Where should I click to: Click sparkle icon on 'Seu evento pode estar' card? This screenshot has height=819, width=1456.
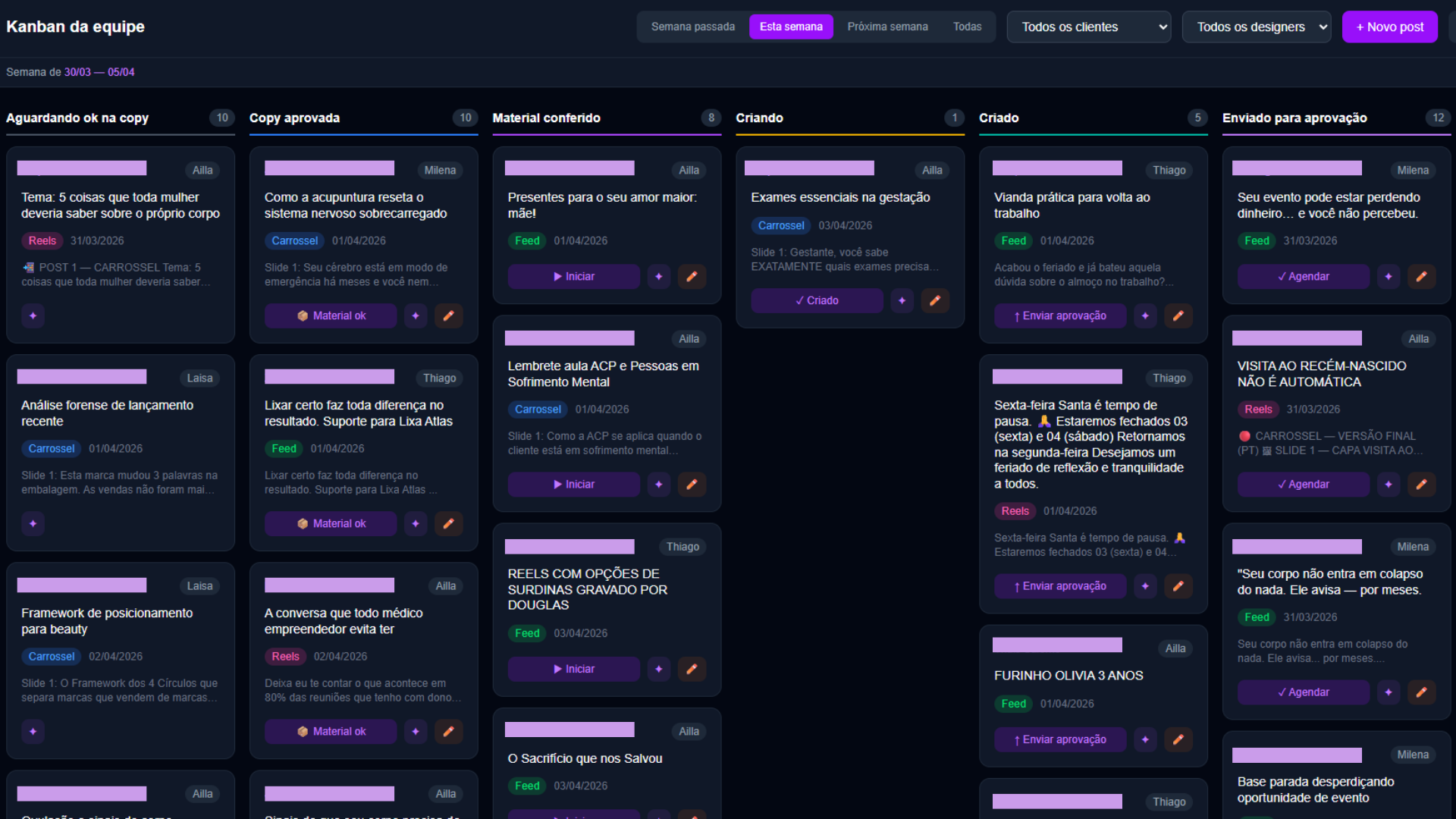pos(1389,277)
